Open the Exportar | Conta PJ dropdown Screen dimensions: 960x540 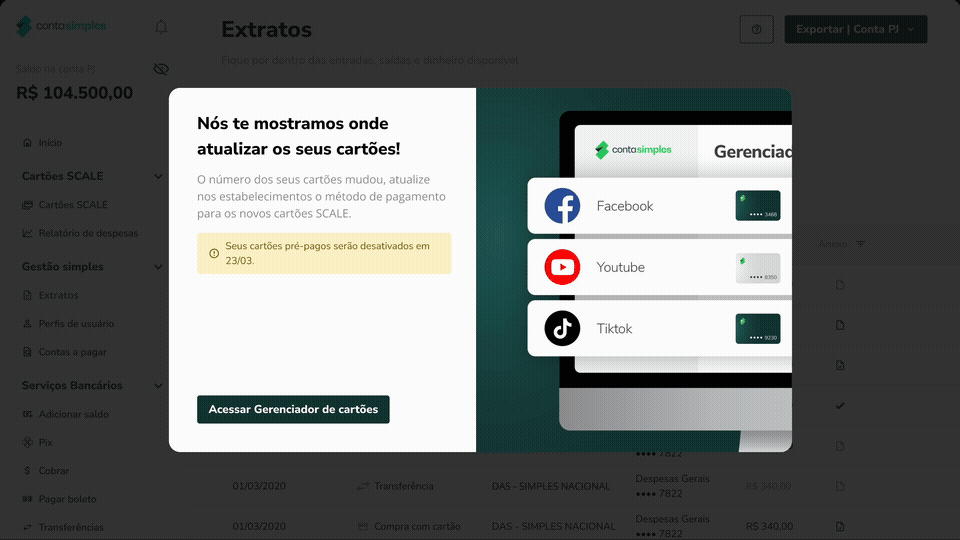pos(856,29)
